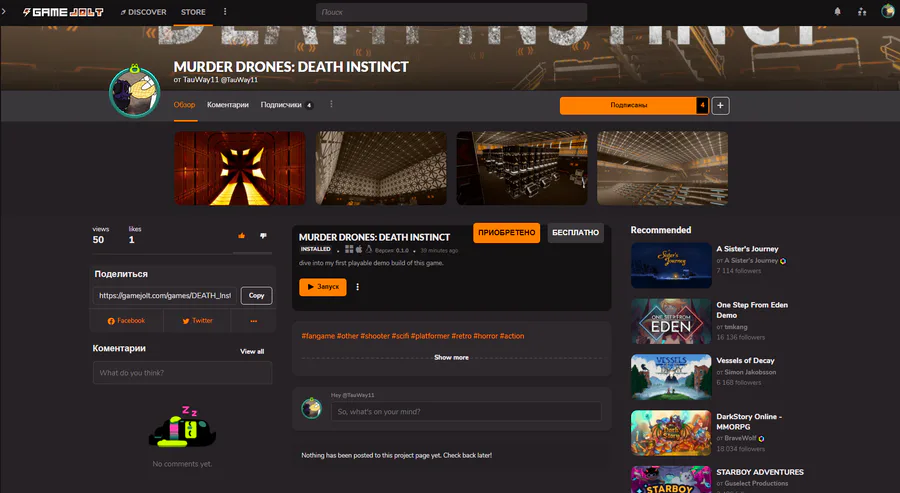
Task: Open the #other tag
Action: click(x=348, y=336)
